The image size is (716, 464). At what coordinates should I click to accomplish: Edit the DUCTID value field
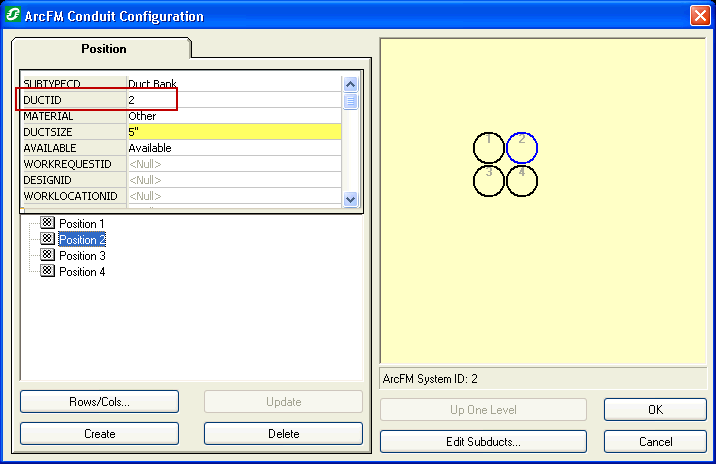[x=233, y=100]
